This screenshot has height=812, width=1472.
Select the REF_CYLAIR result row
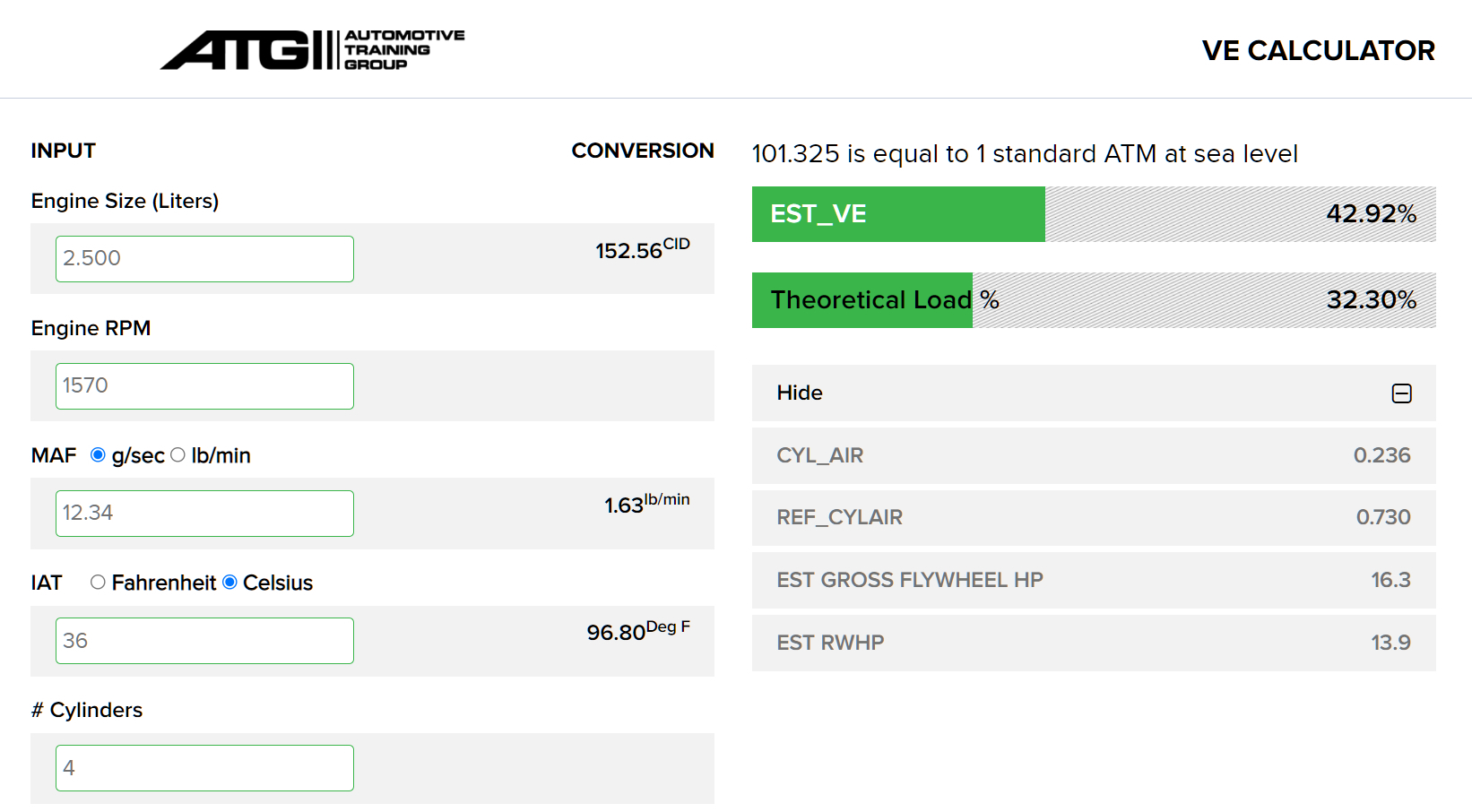tap(1093, 517)
